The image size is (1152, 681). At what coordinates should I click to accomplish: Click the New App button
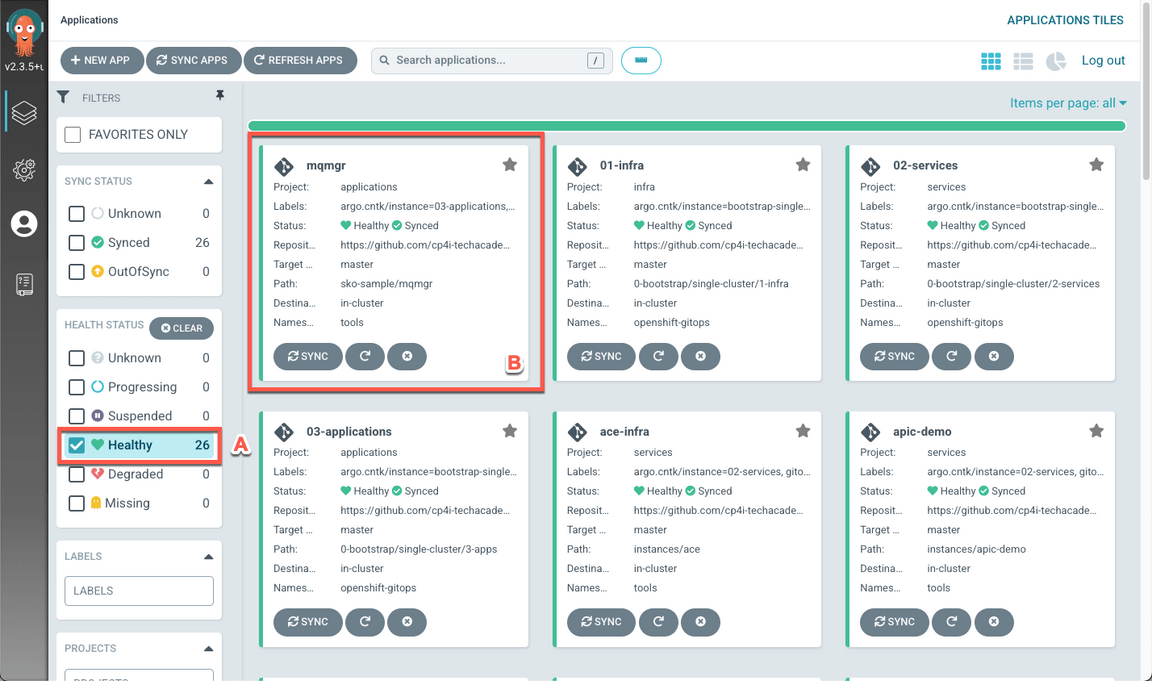(101, 61)
